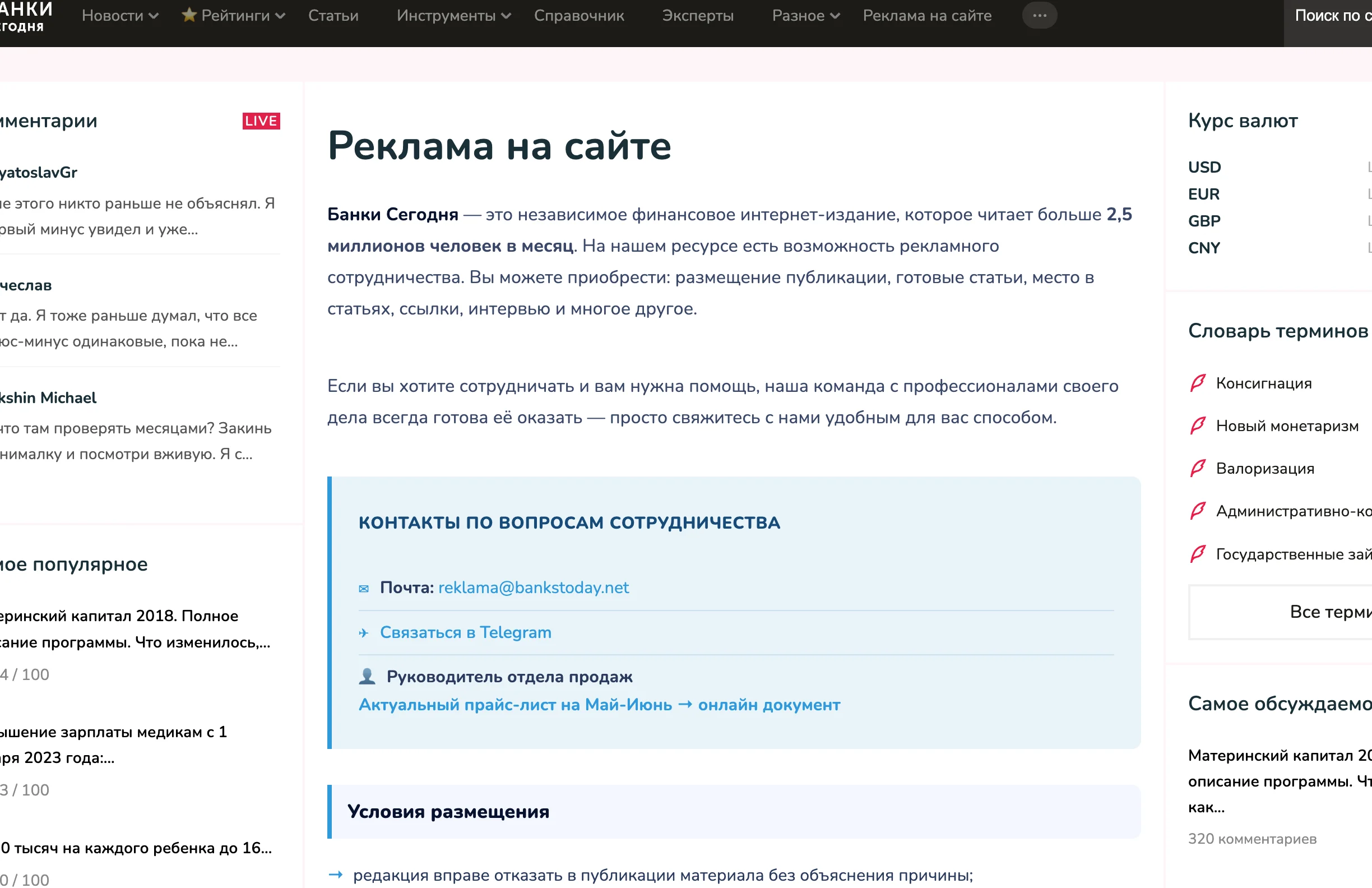This screenshot has height=888, width=1372.
Task: Open the most discussed article with 320 комментариев
Action: 1280,781
